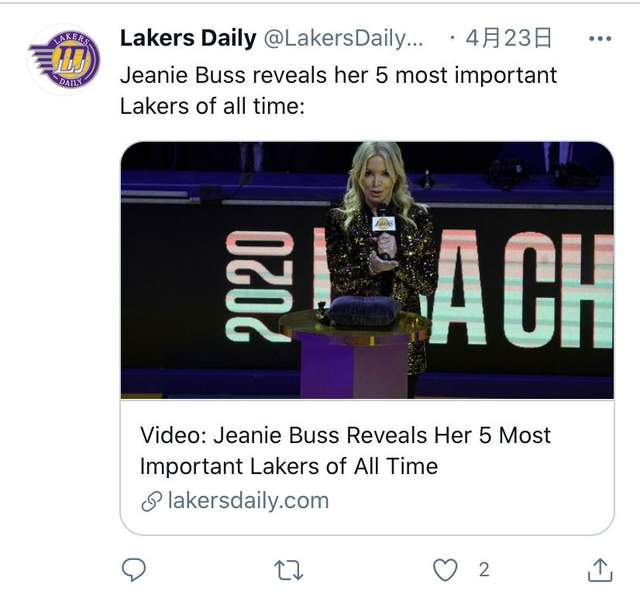
Task: Share the tweet using the upload icon
Action: 599,569
